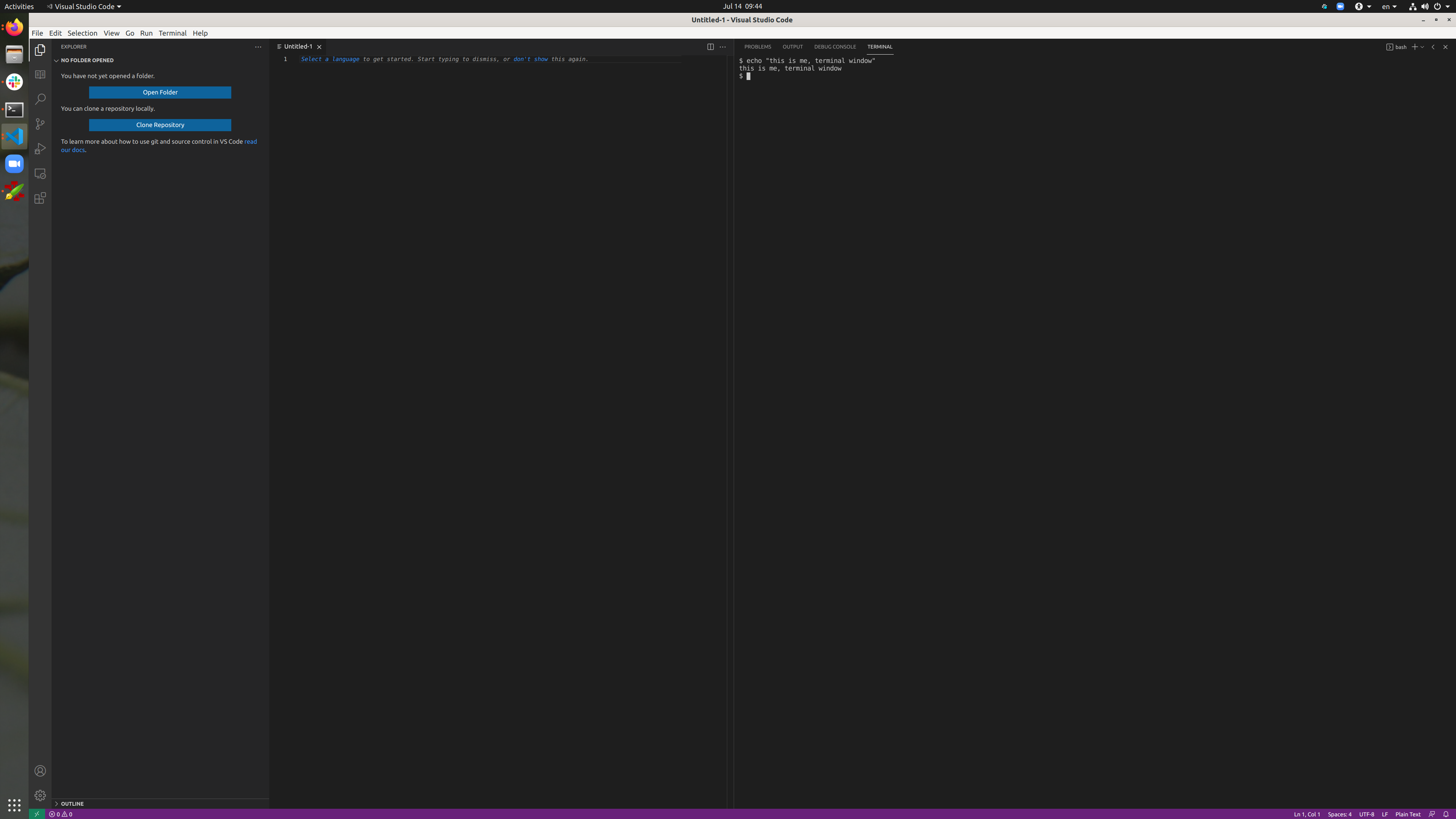Move the panel using the left chevron

point(1433,47)
